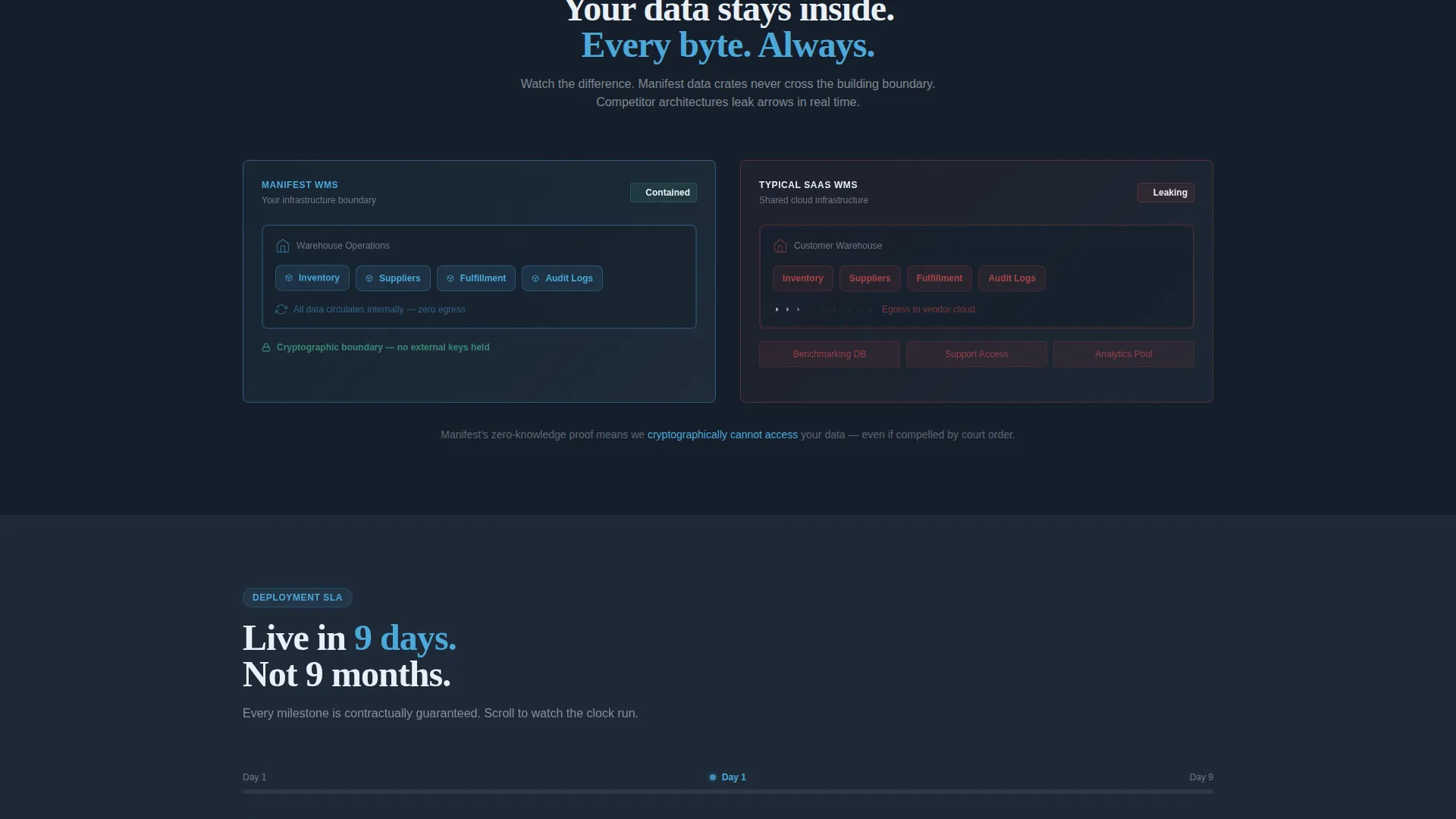Click the 'Warehouse Operations' label
1456x819 pixels.
coord(343,246)
